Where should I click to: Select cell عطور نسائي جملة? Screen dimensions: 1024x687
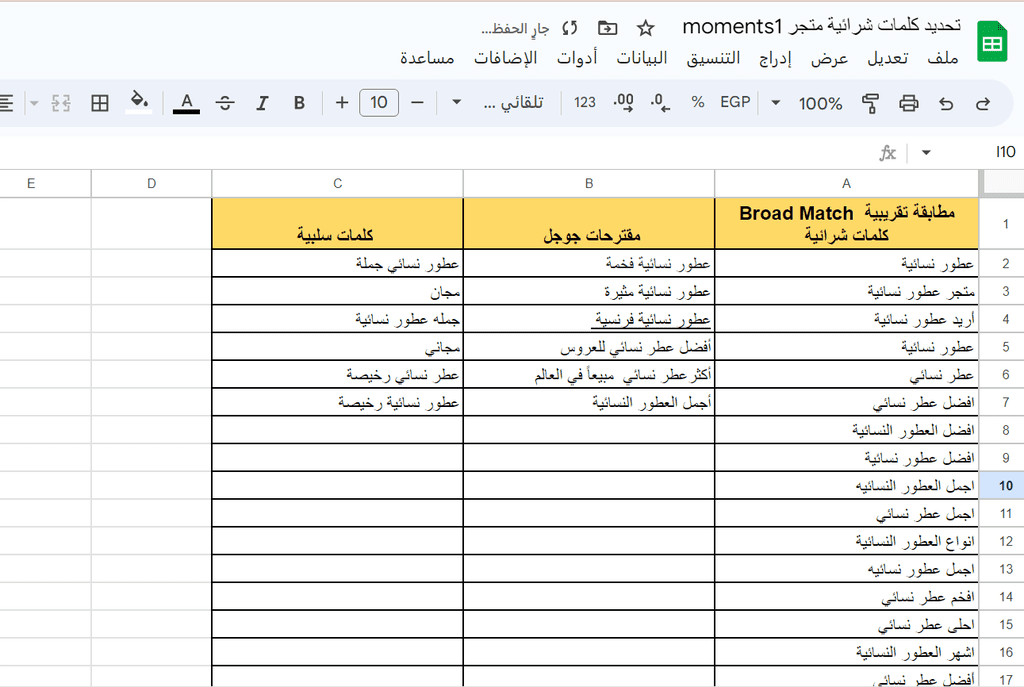pyautogui.click(x=338, y=263)
